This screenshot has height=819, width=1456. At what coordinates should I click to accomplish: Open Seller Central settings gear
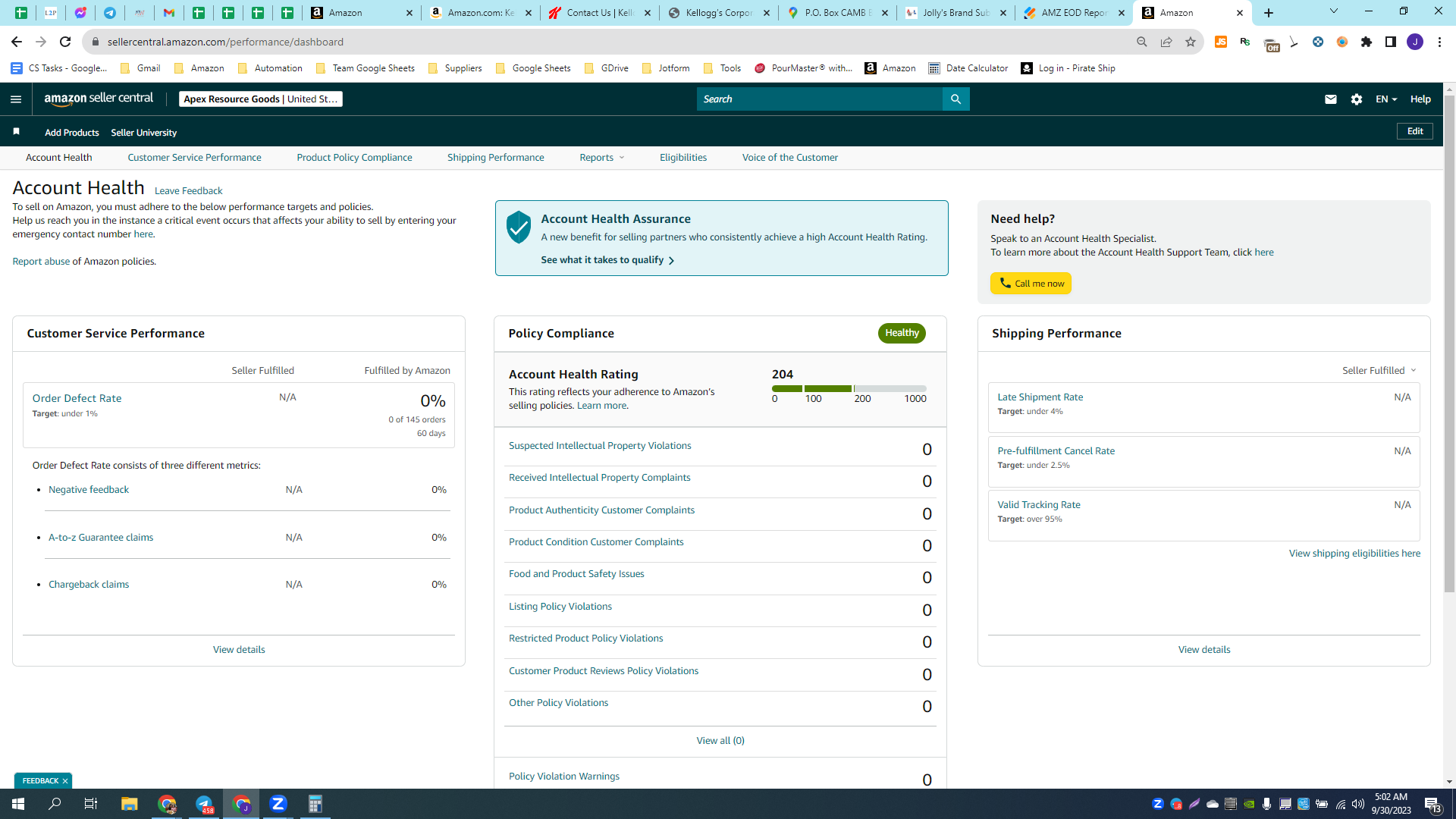(x=1357, y=99)
